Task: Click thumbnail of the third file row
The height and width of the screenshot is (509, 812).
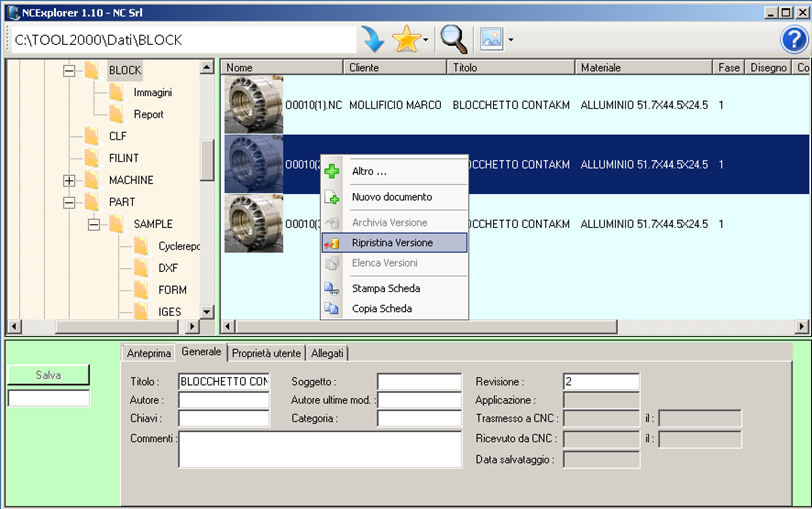Action: point(254,224)
